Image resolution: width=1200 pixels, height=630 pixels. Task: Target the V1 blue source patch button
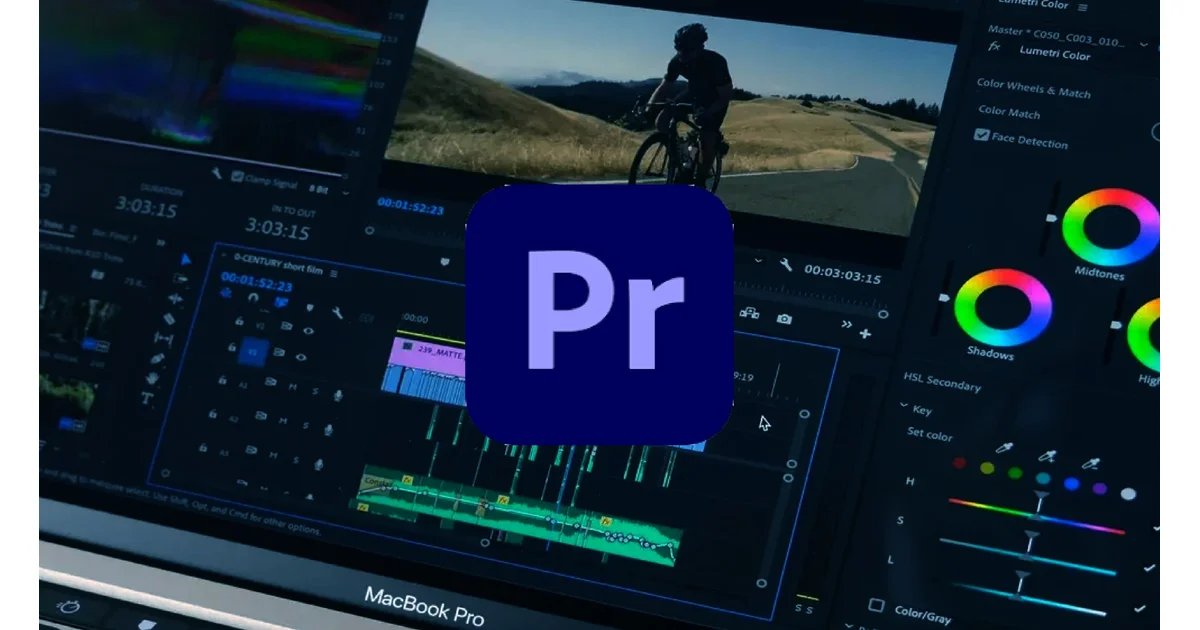click(252, 352)
